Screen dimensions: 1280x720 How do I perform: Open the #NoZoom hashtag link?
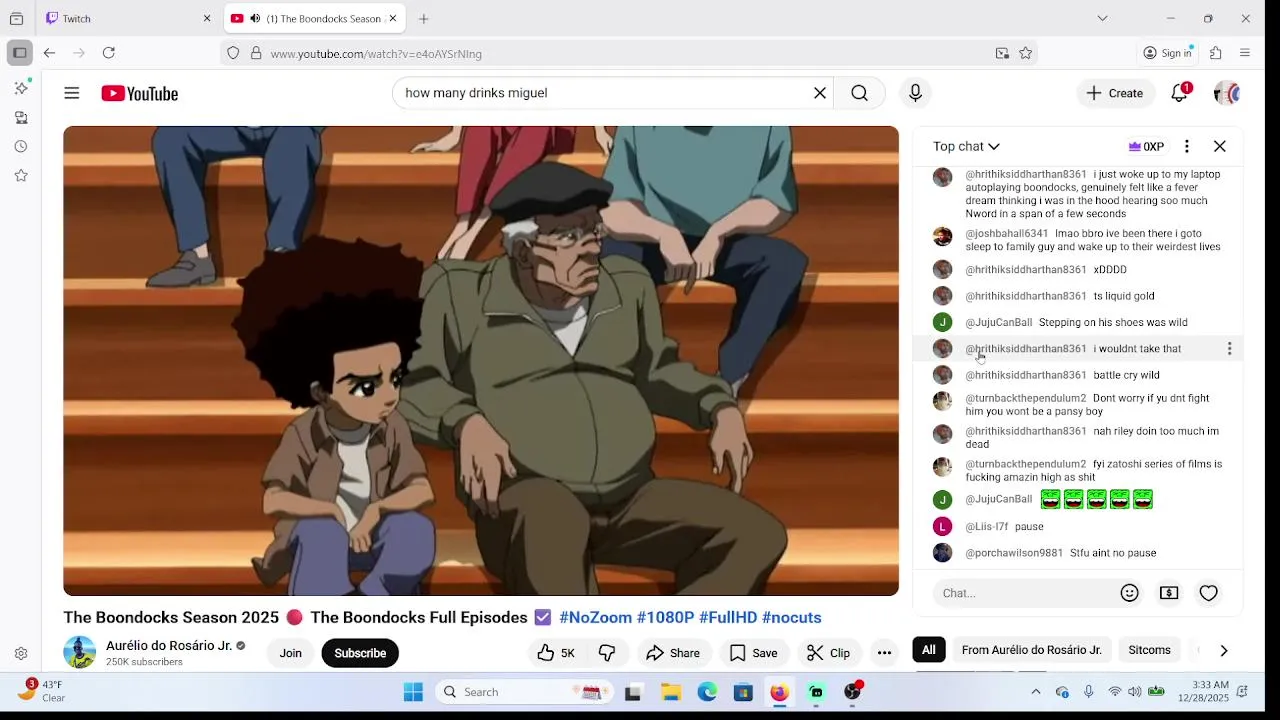point(595,617)
